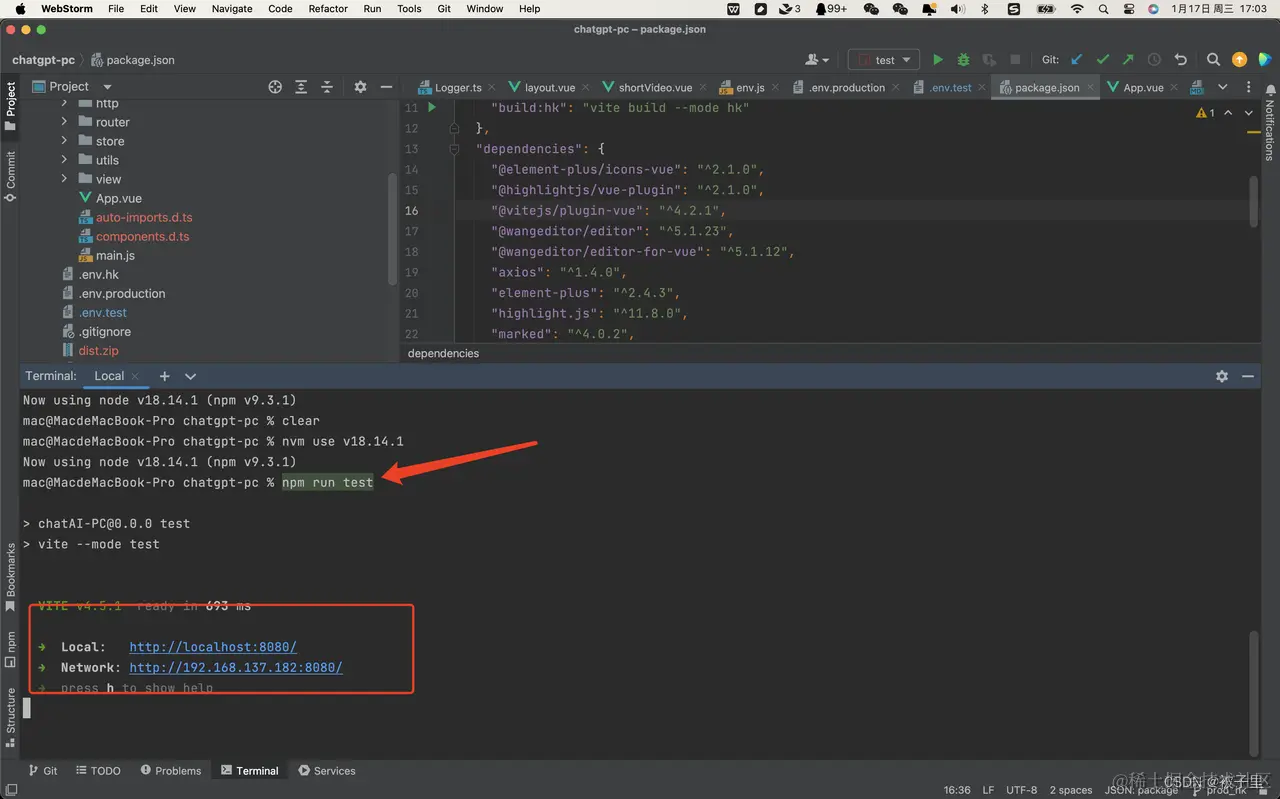
Task: Show hidden editor tabs dropdown chevron
Action: coord(1222,87)
